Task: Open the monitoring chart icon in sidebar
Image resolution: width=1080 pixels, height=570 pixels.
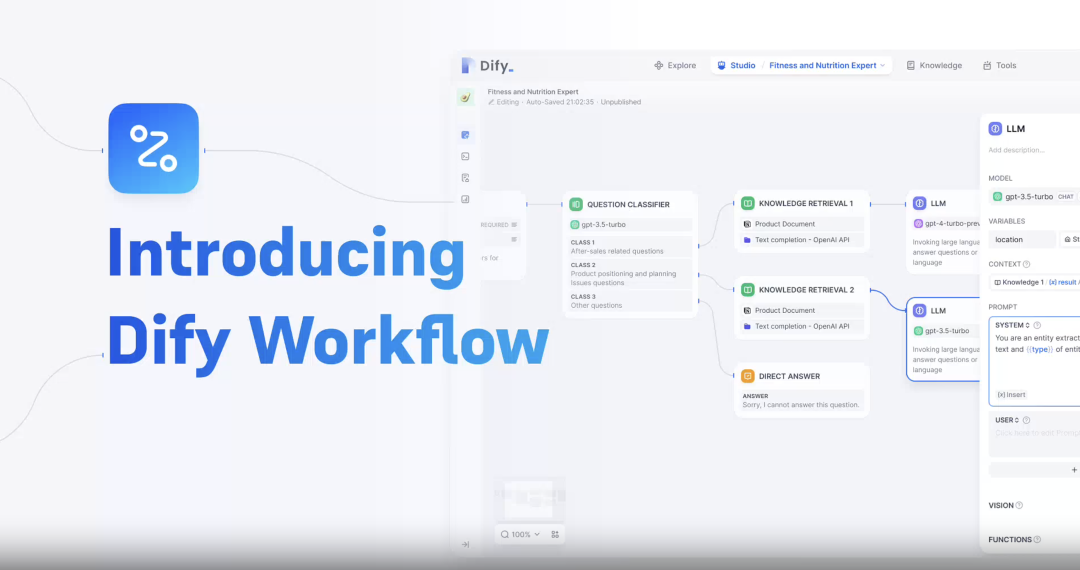Action: click(x=466, y=199)
